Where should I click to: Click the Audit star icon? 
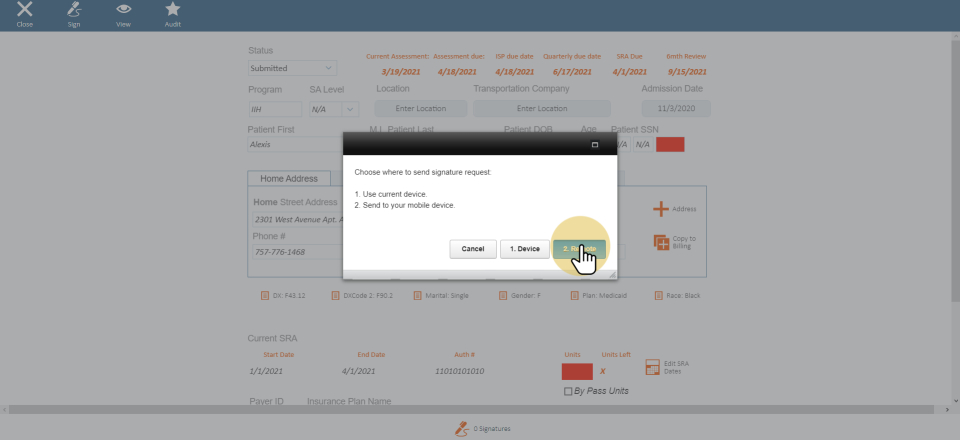[172, 11]
